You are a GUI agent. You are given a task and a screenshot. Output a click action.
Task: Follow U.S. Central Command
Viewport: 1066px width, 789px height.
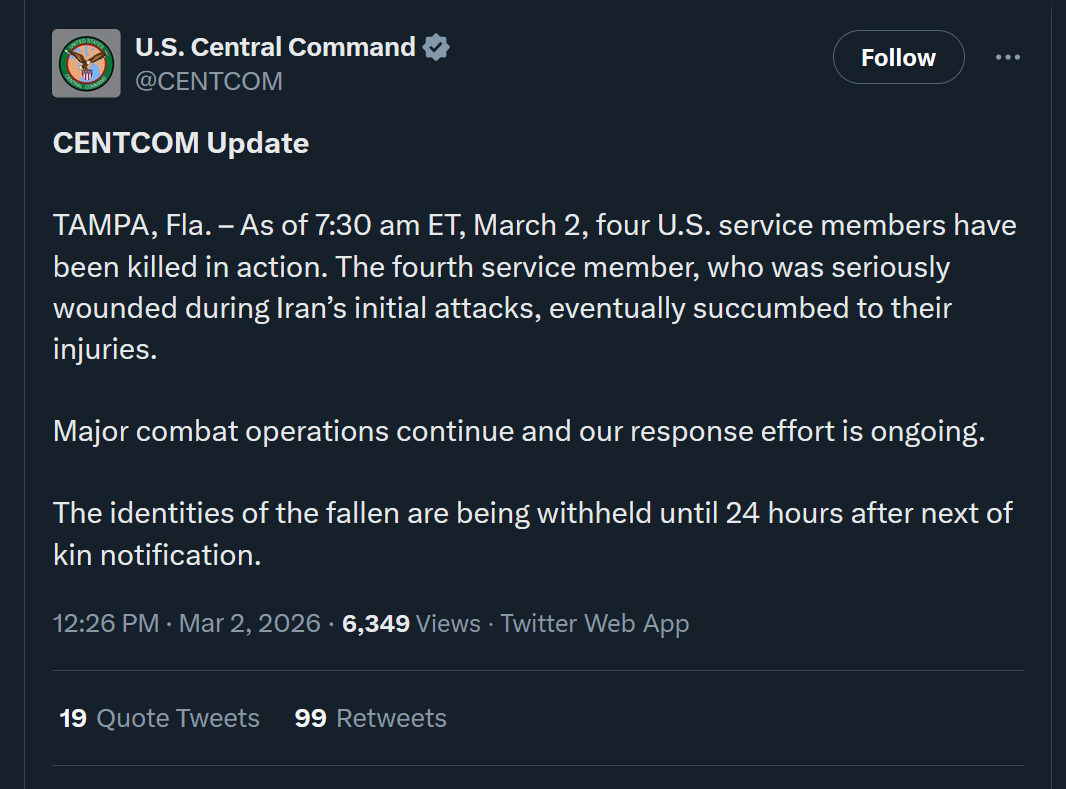pyautogui.click(x=898, y=57)
